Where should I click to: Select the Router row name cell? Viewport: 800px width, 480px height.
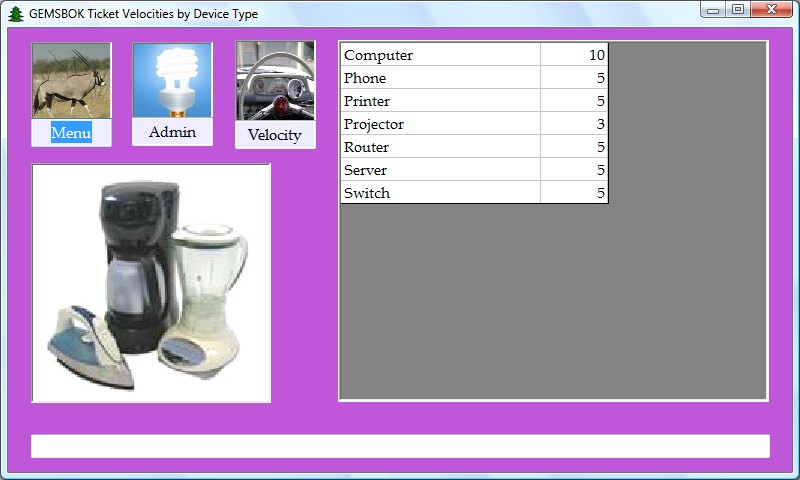point(440,147)
